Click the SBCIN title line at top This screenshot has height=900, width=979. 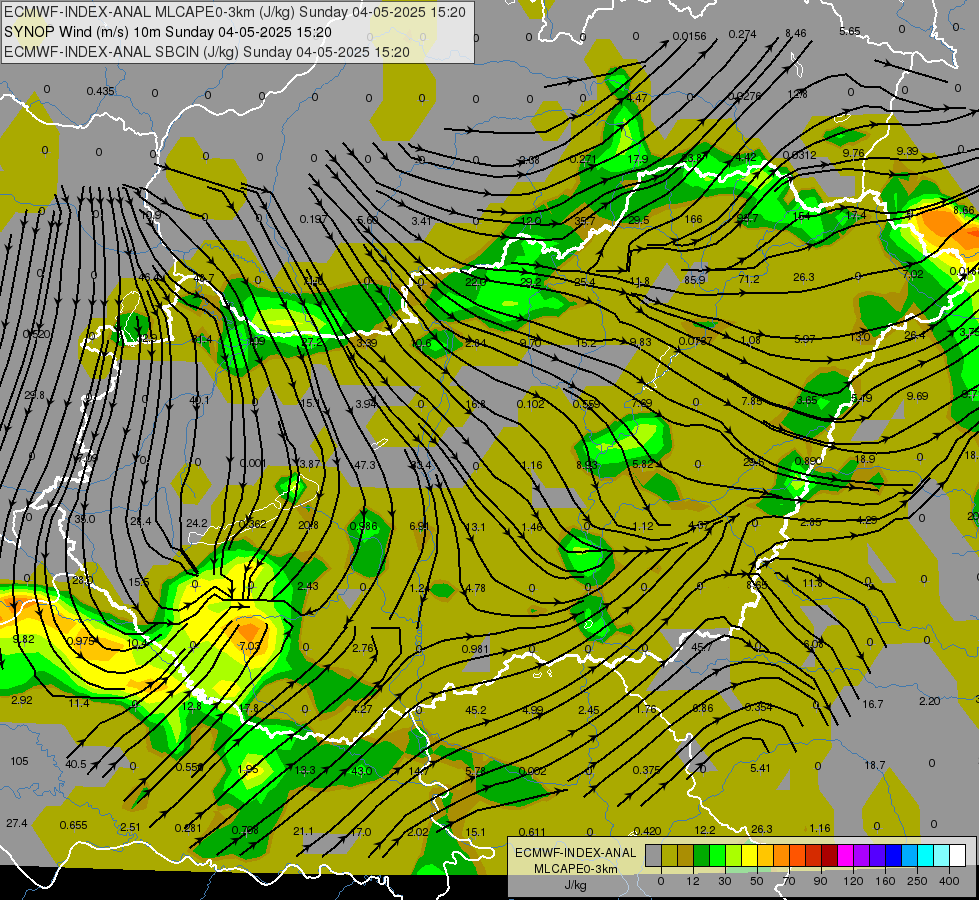click(207, 52)
